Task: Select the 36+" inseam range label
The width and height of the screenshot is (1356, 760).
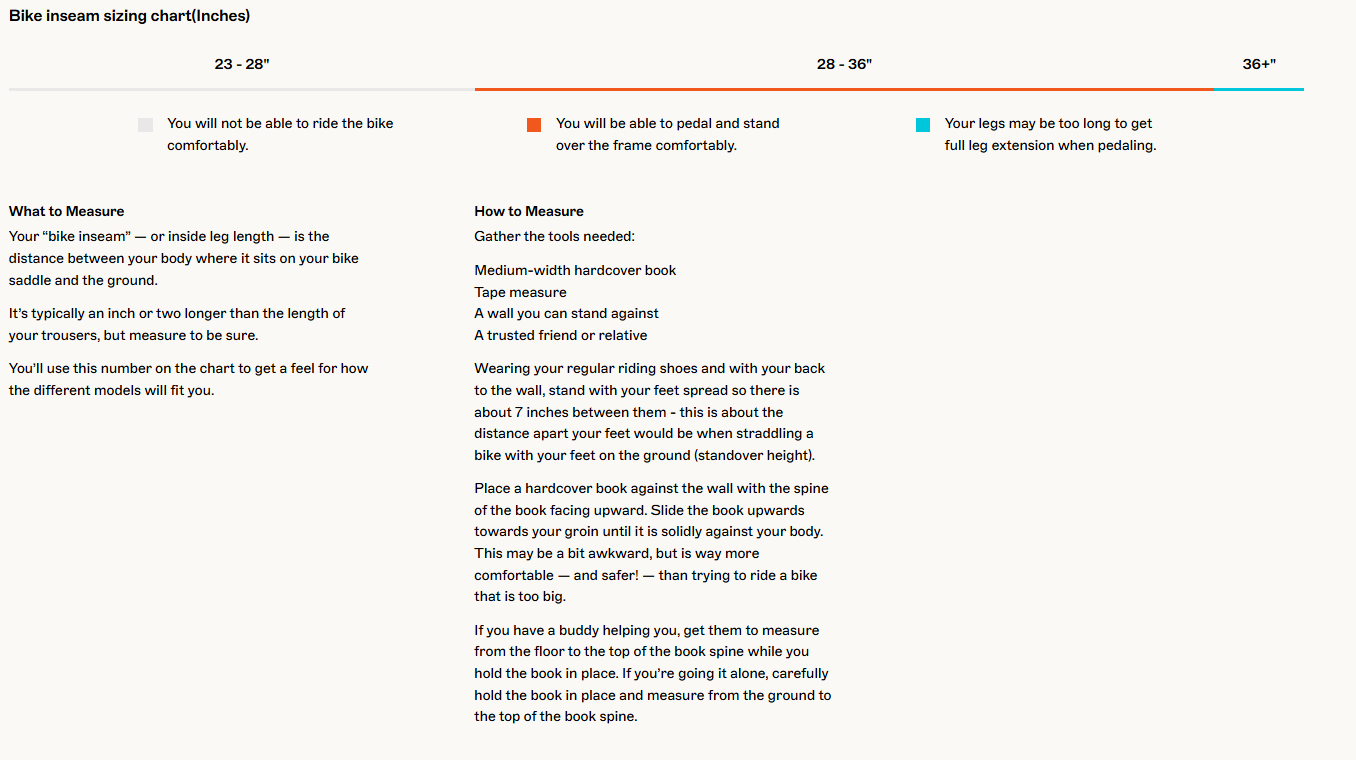Action: pos(1259,64)
